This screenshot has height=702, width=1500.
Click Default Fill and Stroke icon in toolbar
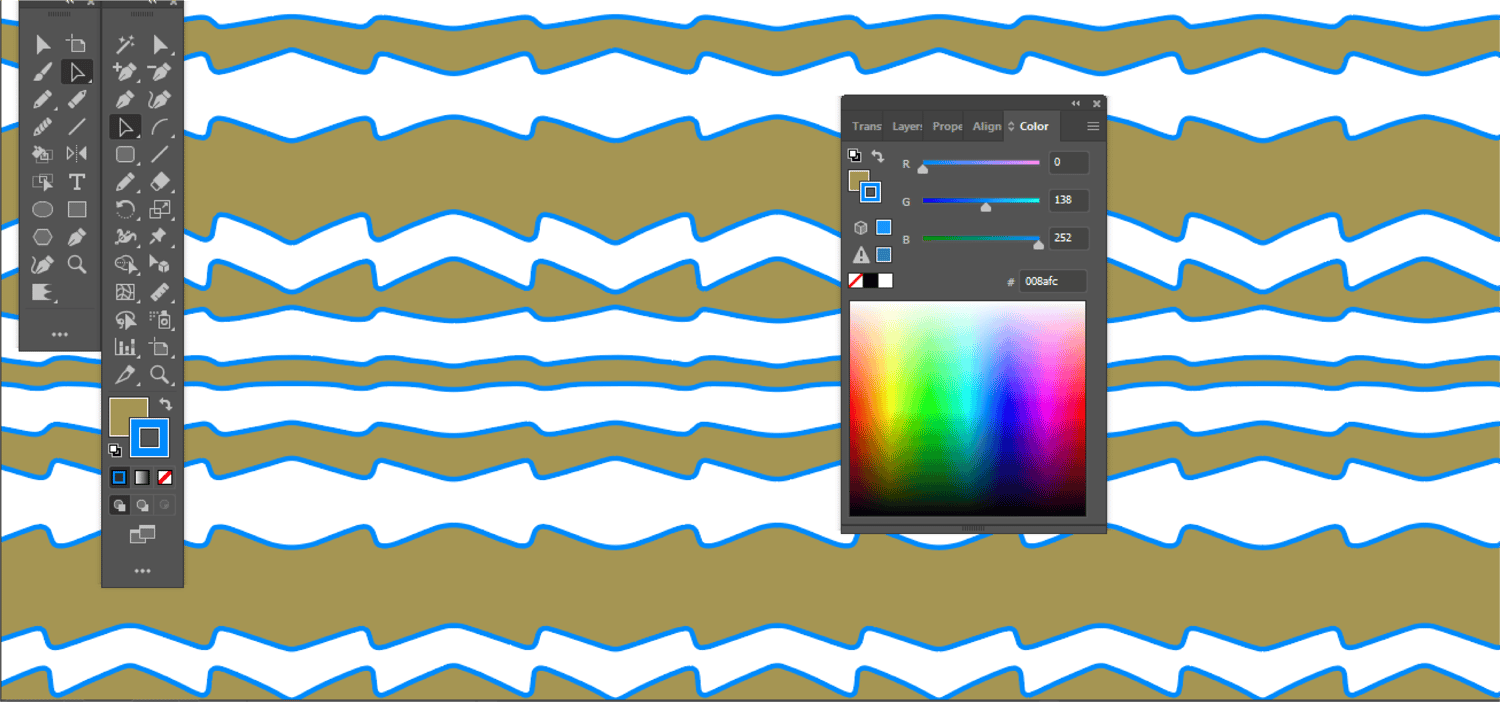115,450
